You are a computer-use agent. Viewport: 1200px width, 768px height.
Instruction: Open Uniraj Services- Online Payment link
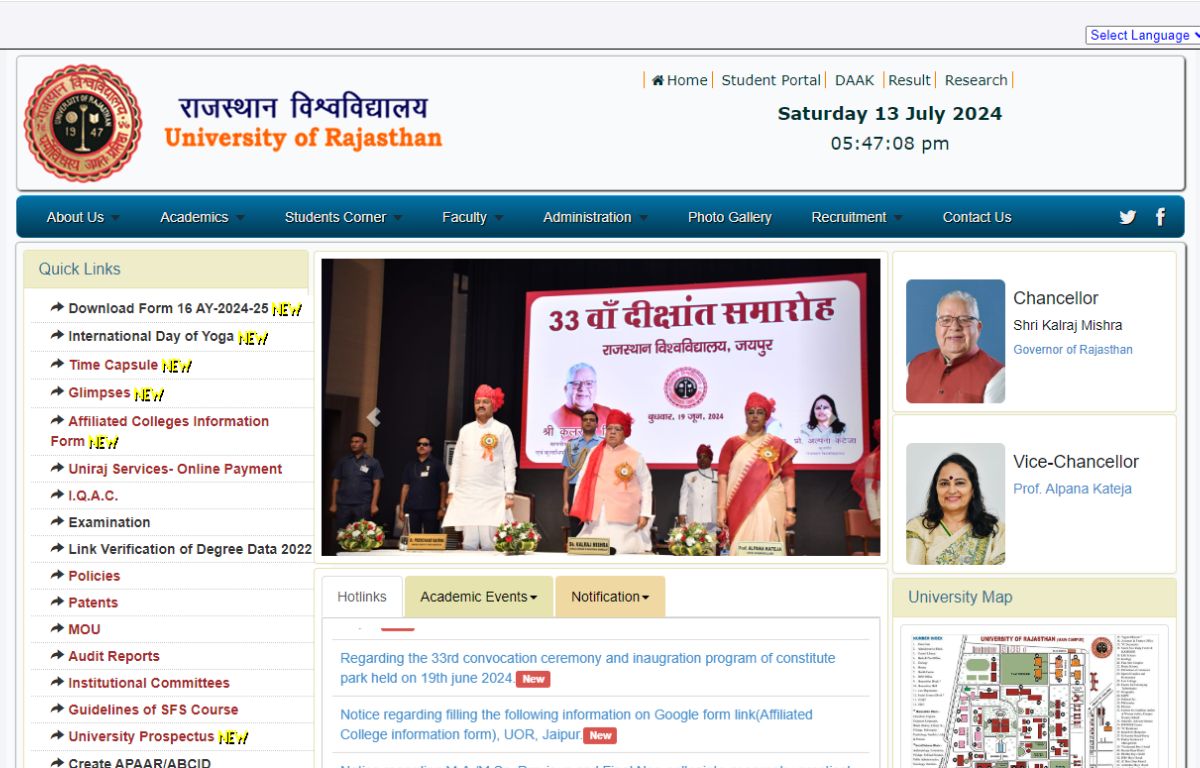pyautogui.click(x=175, y=469)
